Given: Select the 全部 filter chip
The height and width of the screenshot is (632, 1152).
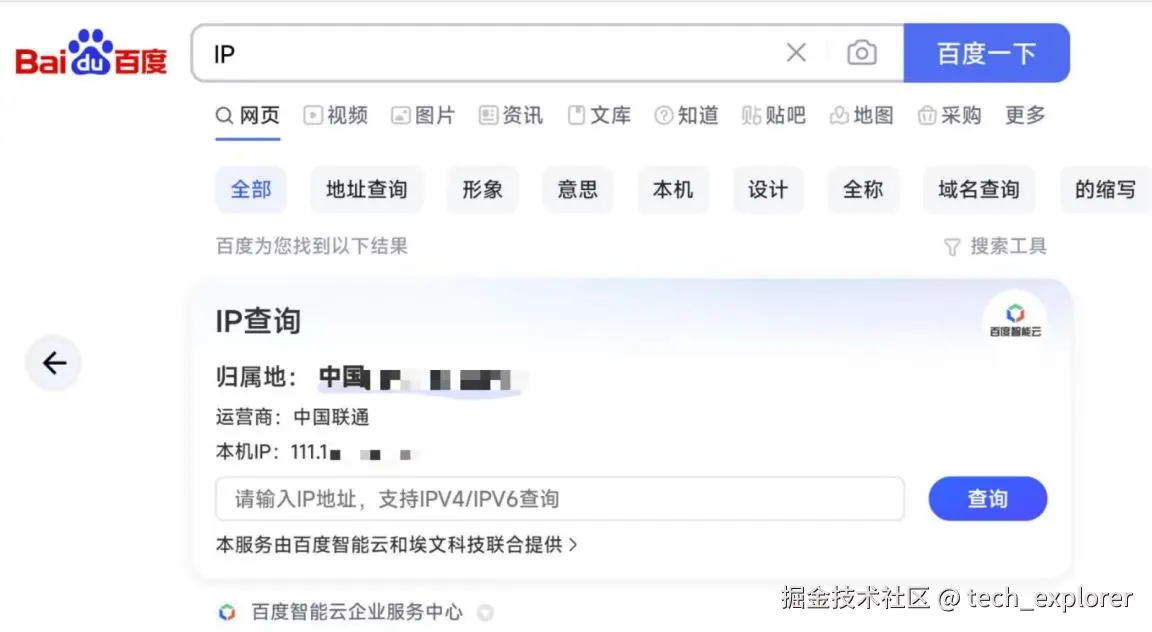Looking at the screenshot, I should (251, 190).
